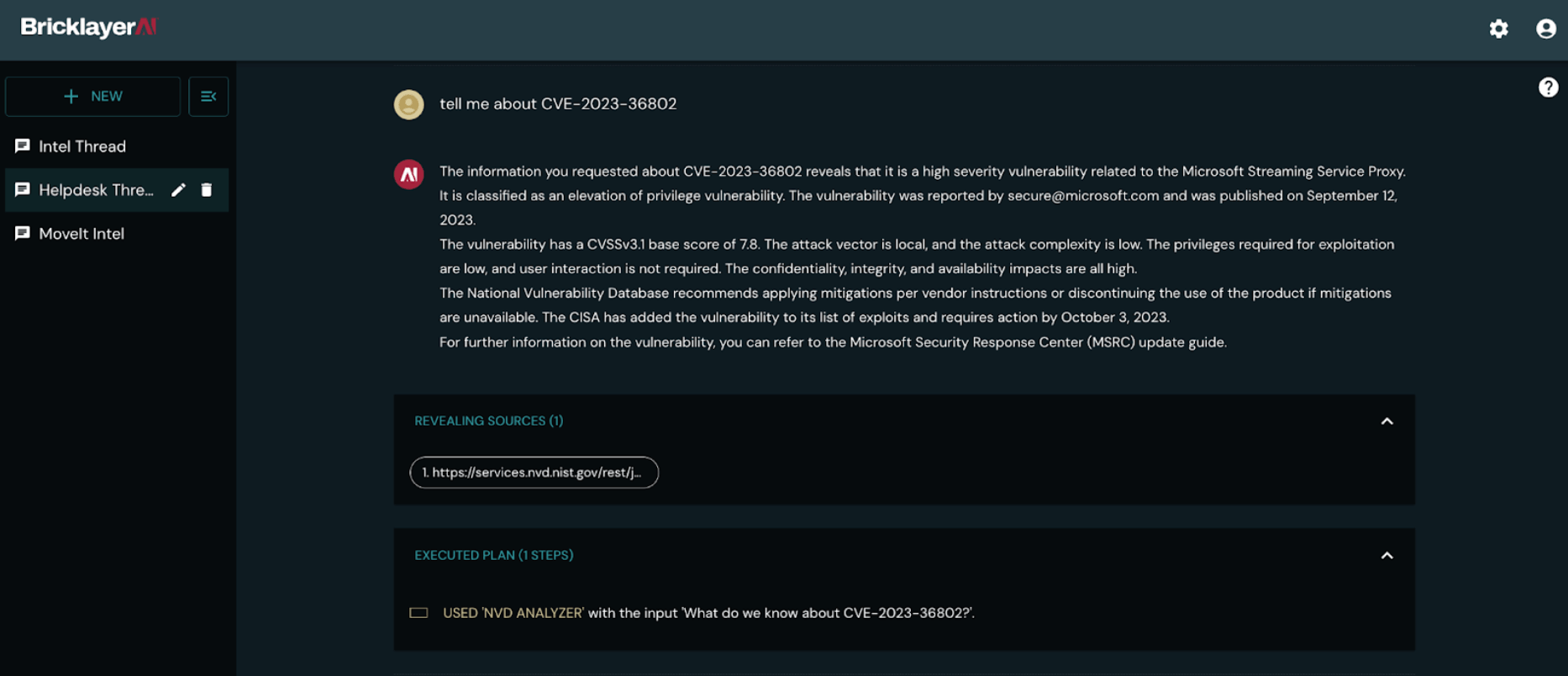Collapse the sidebar with the menu icon
Screen dimensions: 1568x676
[208, 97]
